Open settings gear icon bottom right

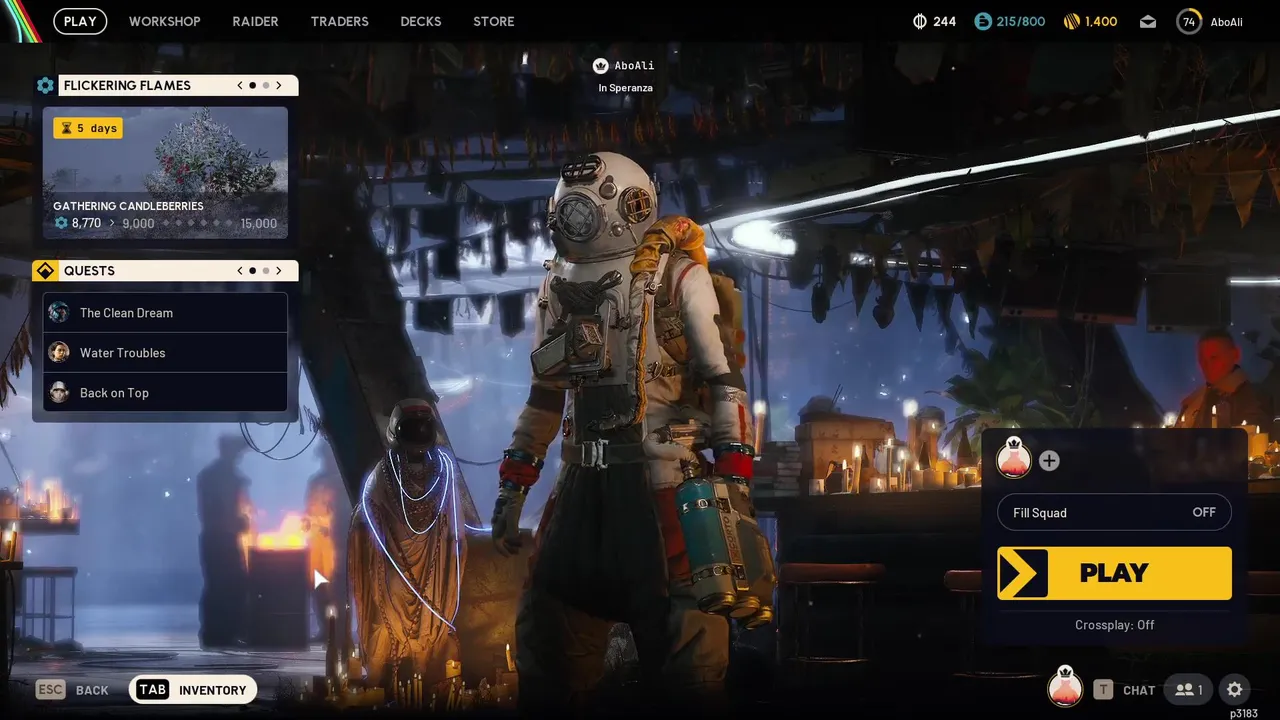coord(1235,690)
